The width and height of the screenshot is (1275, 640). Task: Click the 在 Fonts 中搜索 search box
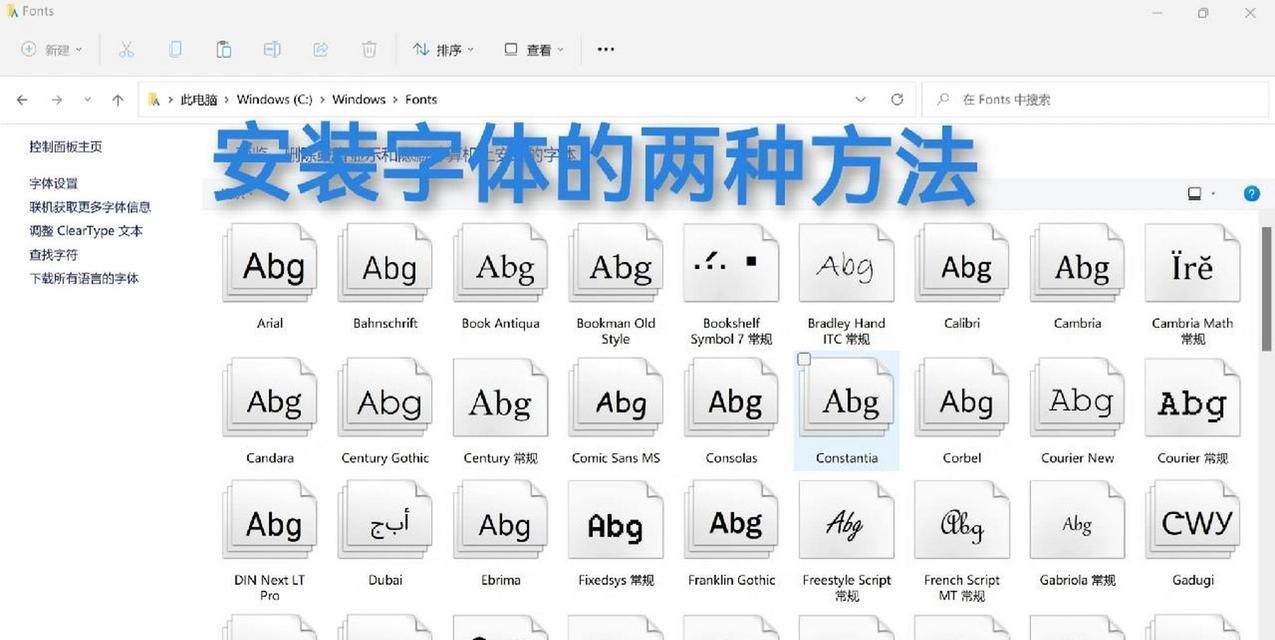click(1094, 99)
